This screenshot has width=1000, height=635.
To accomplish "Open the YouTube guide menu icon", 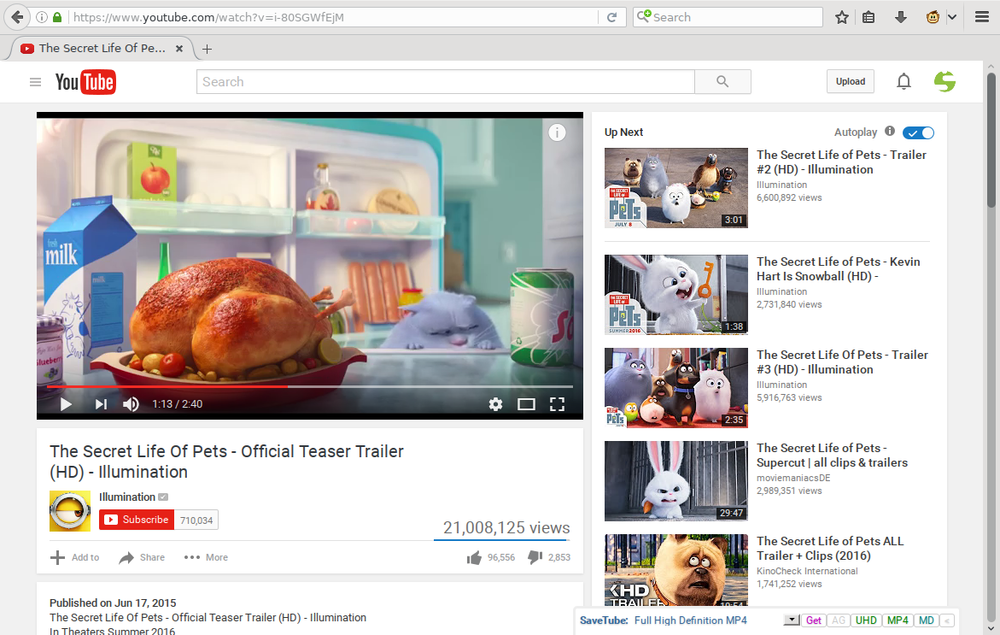I will tap(36, 82).
